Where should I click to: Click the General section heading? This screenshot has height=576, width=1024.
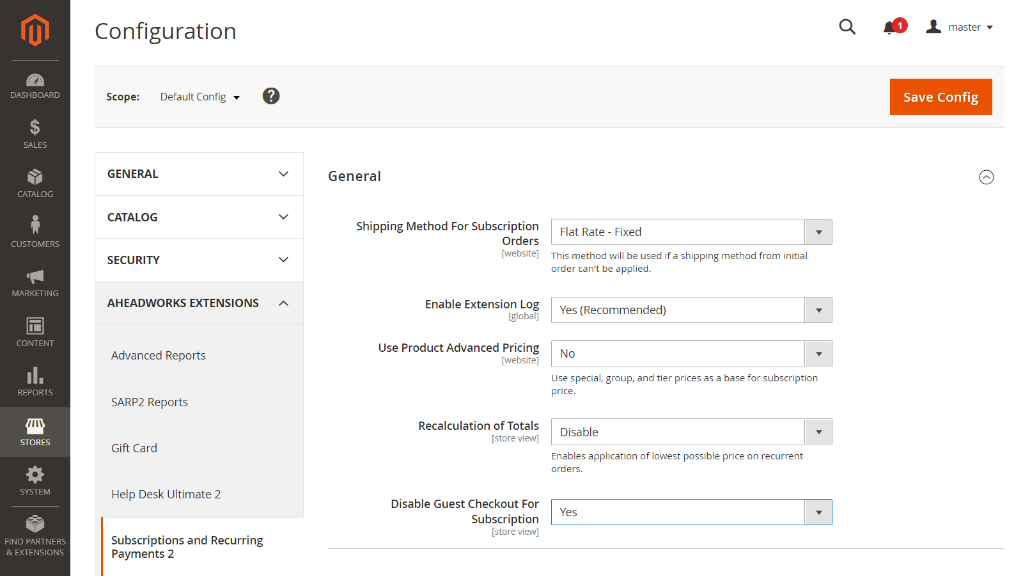[355, 176]
